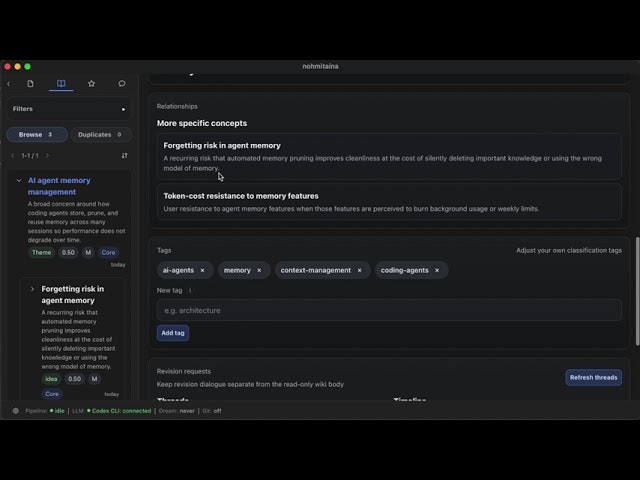Click the coding-agents tag chip label

pos(404,270)
